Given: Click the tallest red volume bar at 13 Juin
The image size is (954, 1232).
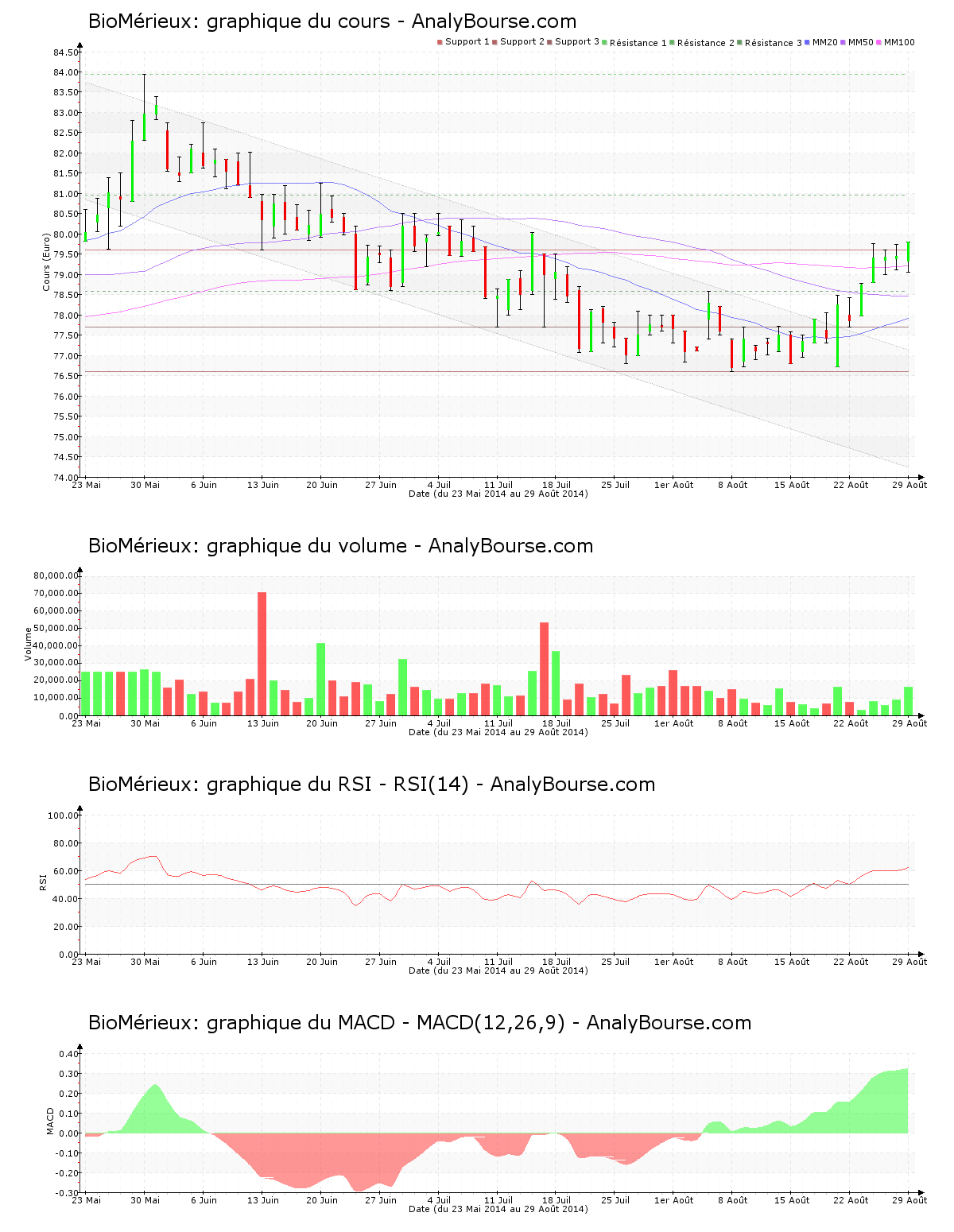Looking at the screenshot, I should click(x=262, y=653).
